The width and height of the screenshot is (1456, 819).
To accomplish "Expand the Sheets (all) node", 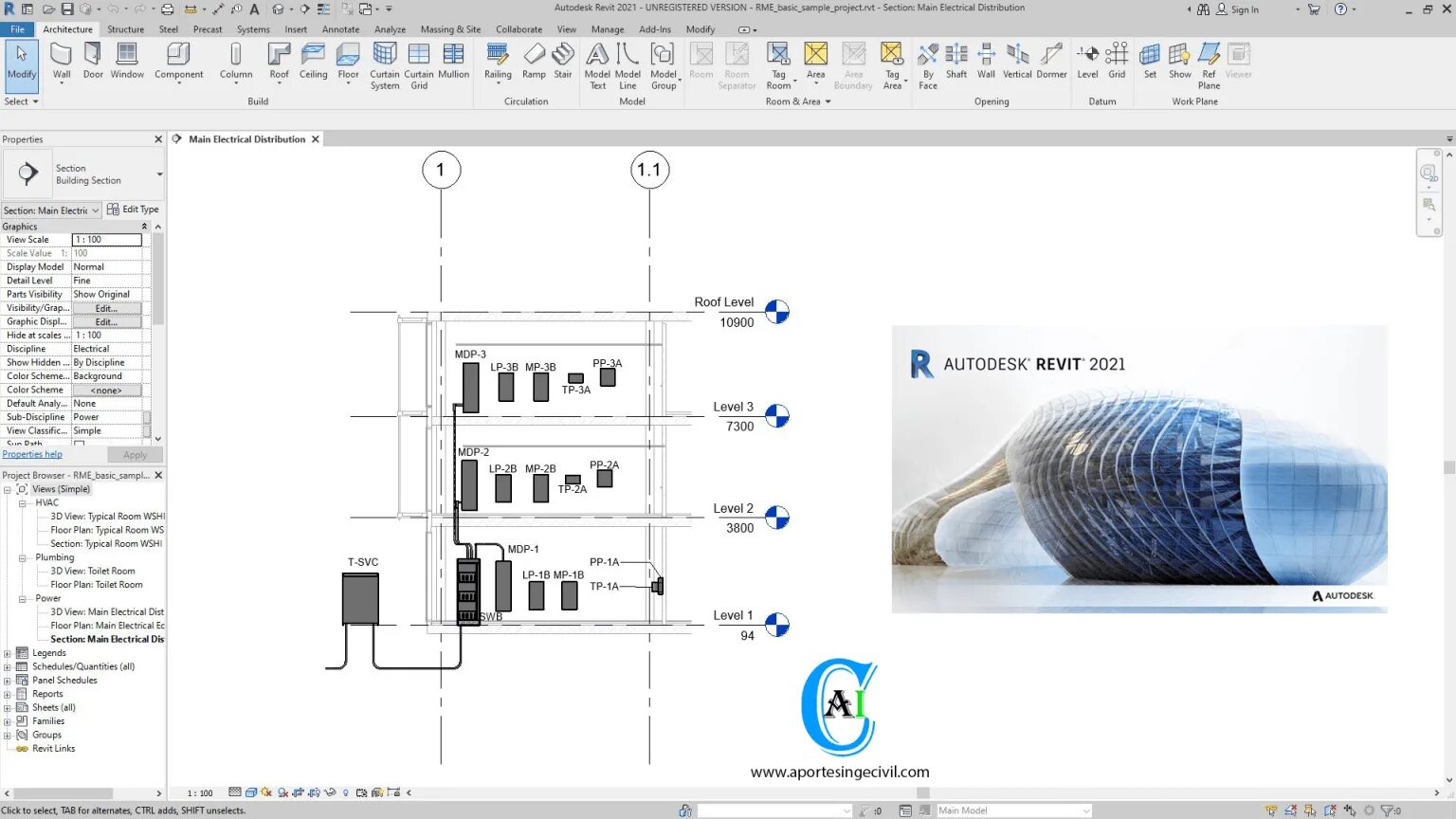I will [8, 708].
